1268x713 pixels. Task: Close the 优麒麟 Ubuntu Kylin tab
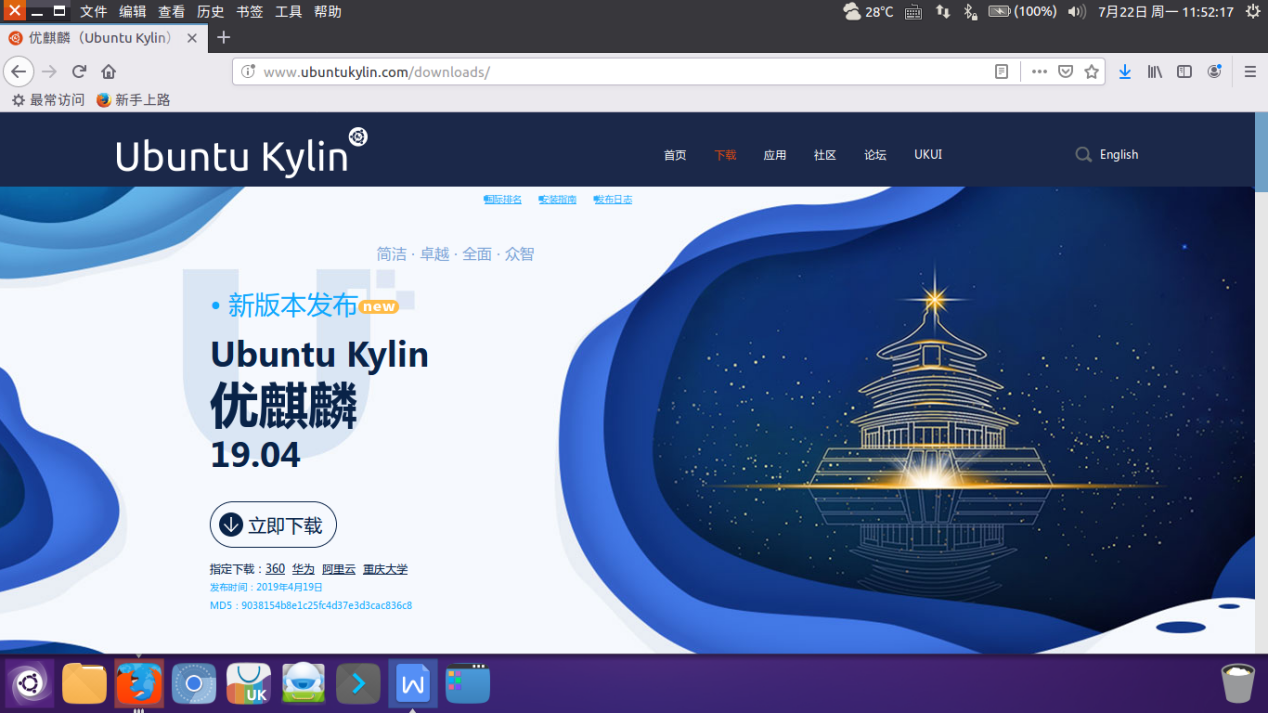pos(192,38)
